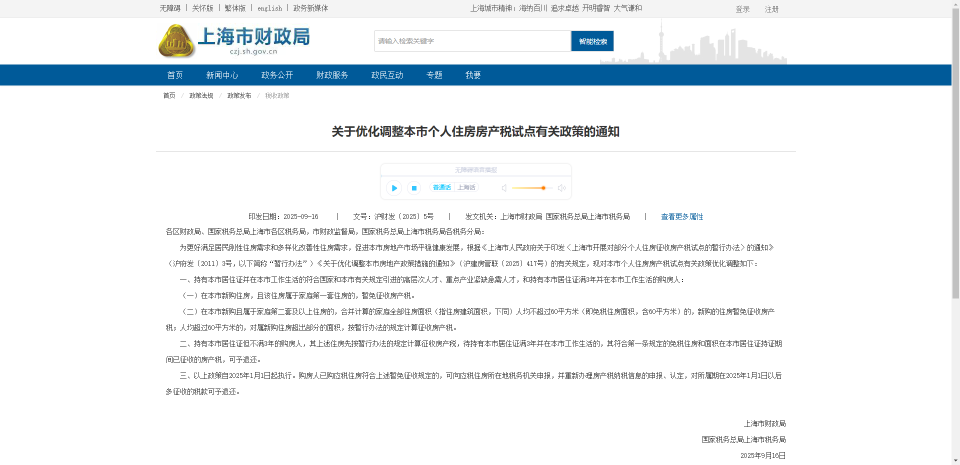Viewport: 960px width, 465px height.
Task: Click the 2025年9月16日 date at bottom
Action: [x=763, y=456]
